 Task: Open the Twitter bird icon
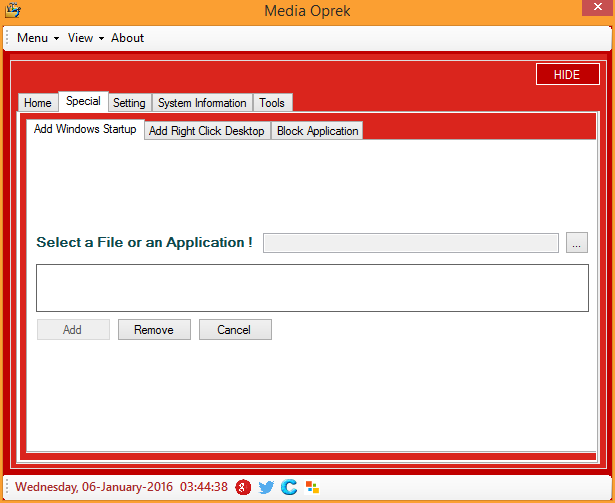266,487
